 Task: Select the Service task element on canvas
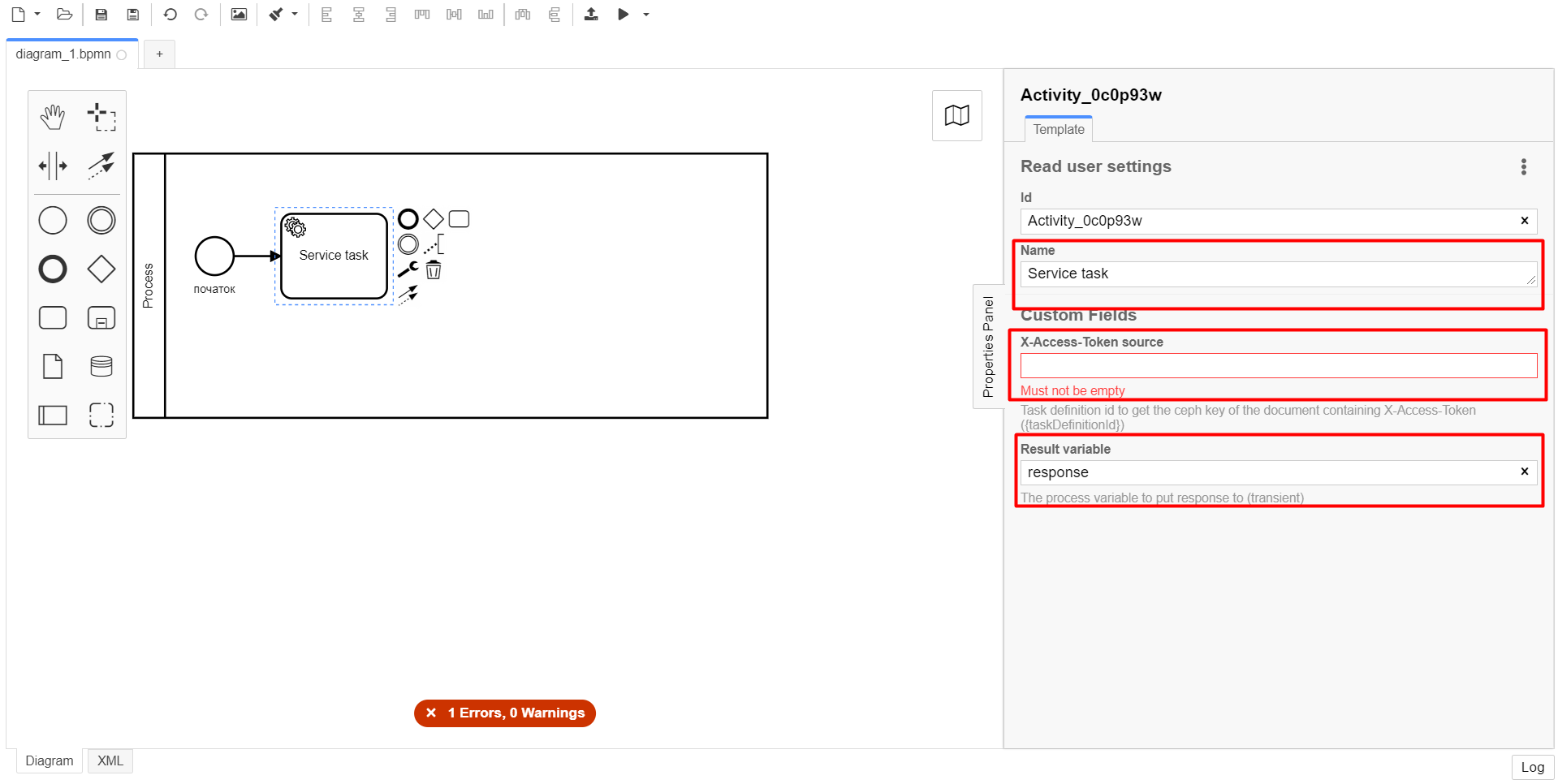pyautogui.click(x=334, y=256)
